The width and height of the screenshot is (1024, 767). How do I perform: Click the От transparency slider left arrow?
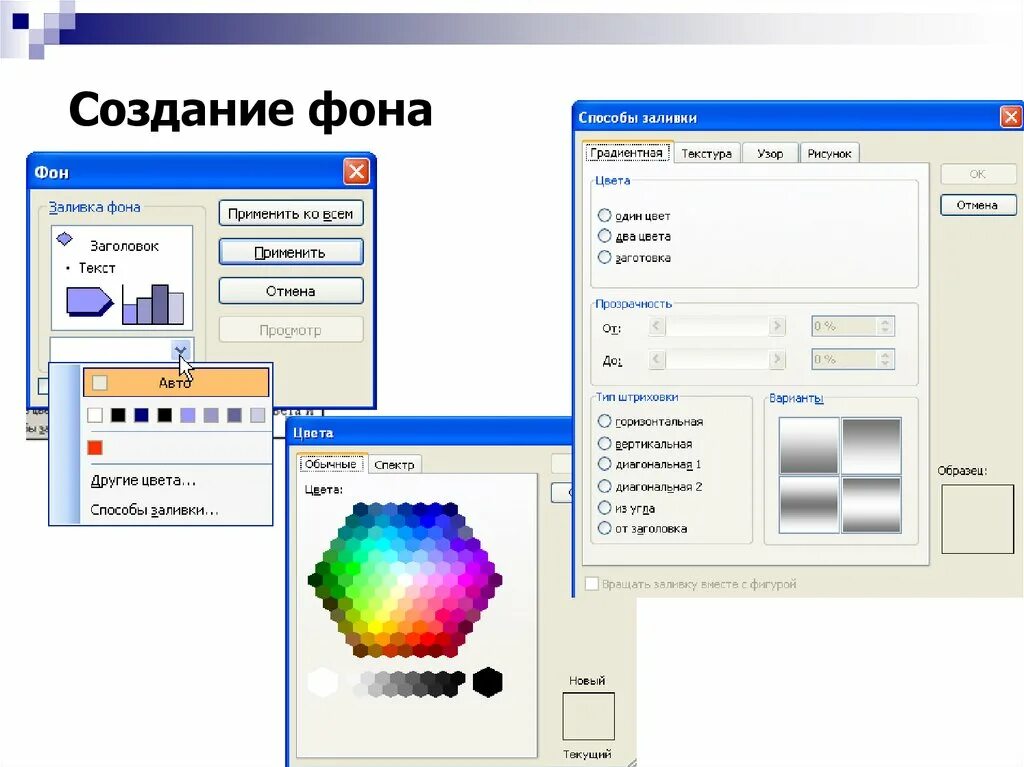[x=657, y=325]
